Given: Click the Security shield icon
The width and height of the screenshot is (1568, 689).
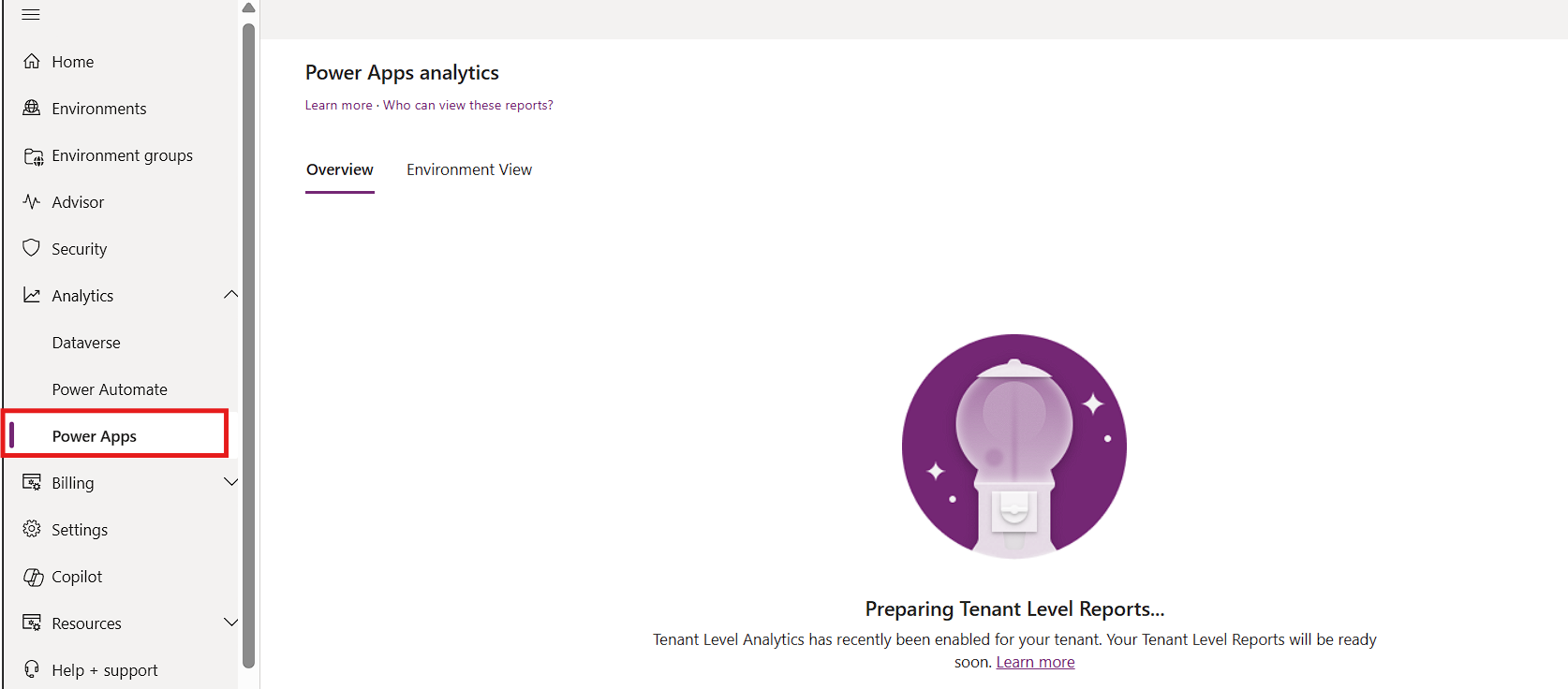Looking at the screenshot, I should point(32,248).
